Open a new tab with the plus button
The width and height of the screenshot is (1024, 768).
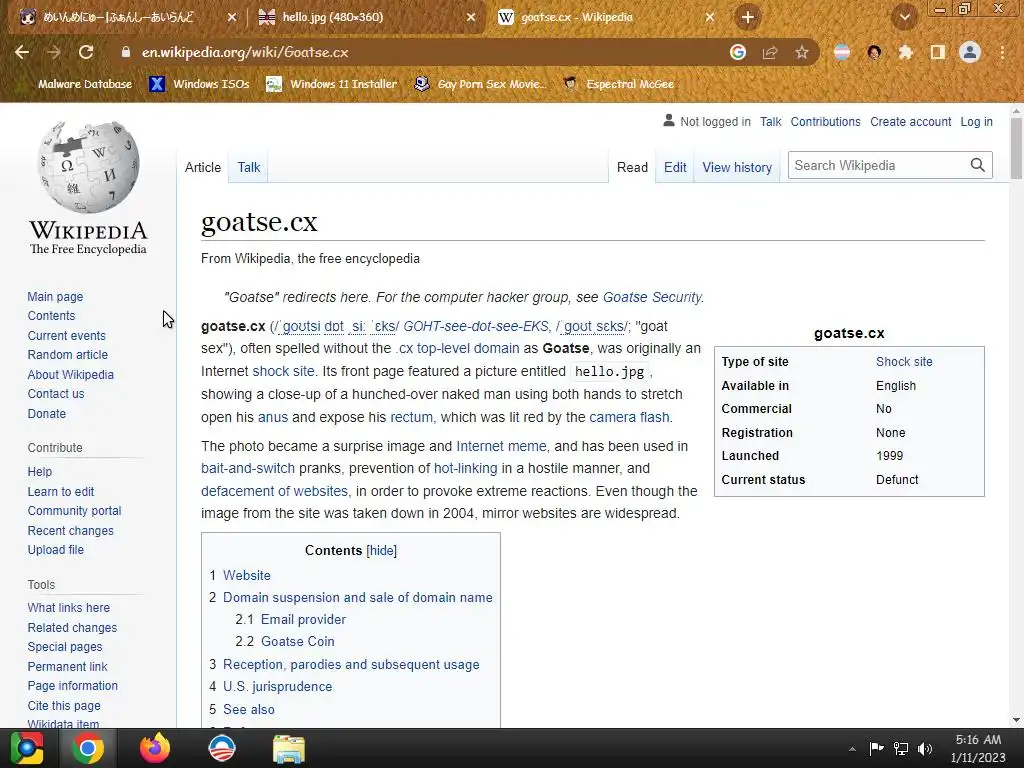click(748, 17)
